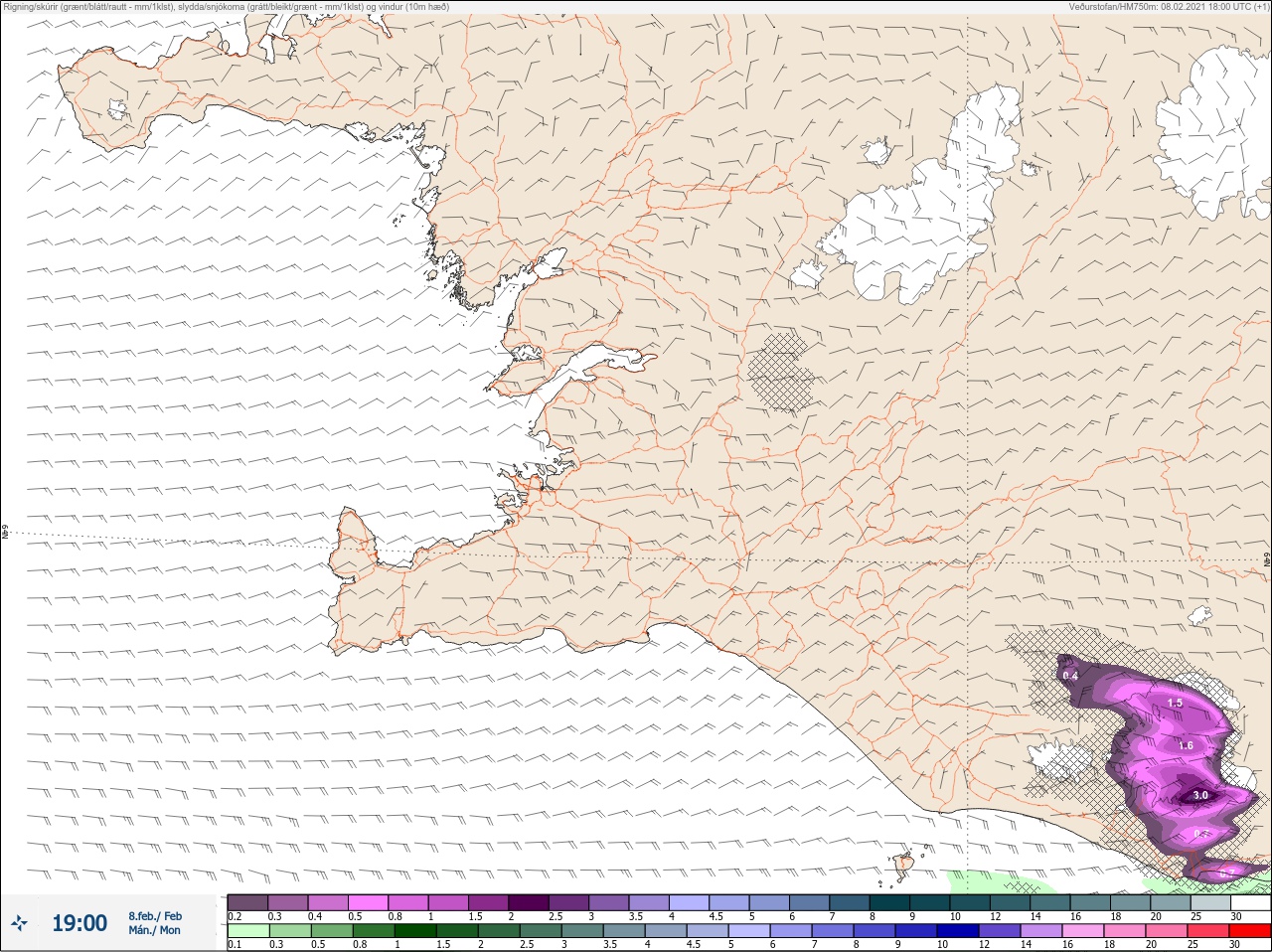Click the 0.4 precipitation value label on map
Image resolution: width=1272 pixels, height=952 pixels.
(1070, 676)
